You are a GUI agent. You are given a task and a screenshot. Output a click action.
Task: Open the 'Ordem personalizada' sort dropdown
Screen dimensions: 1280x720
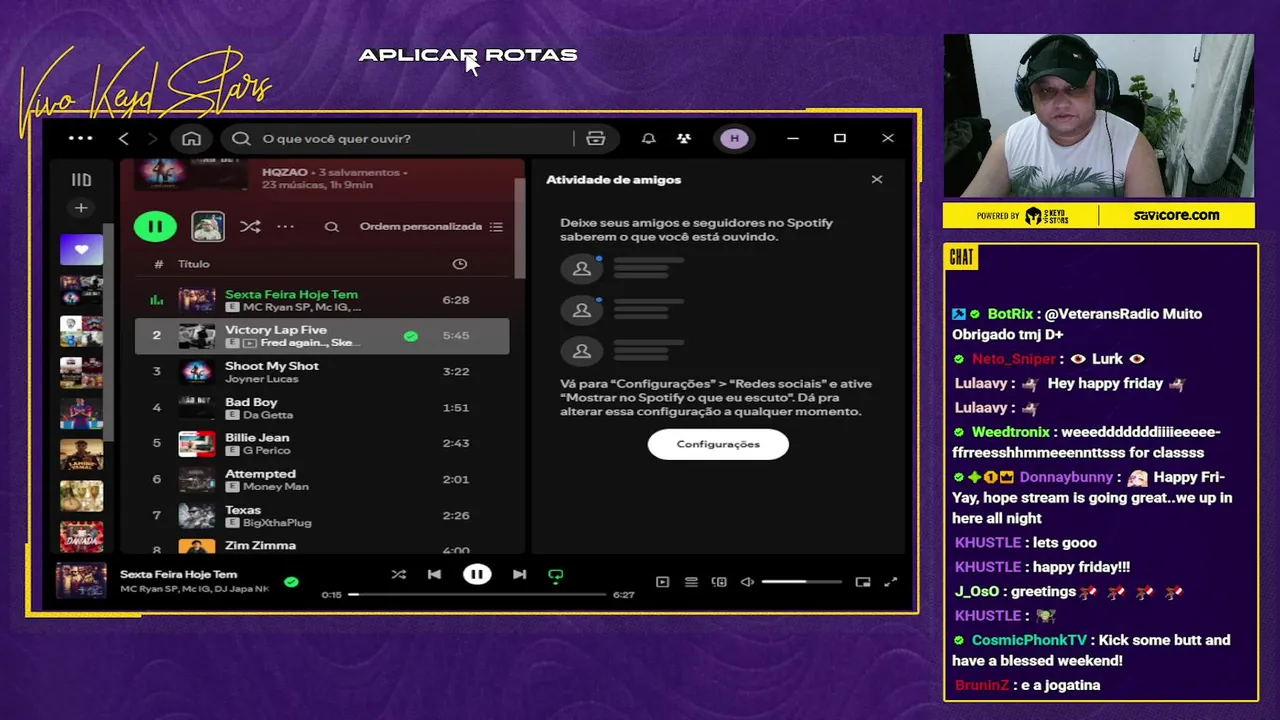[x=431, y=227]
